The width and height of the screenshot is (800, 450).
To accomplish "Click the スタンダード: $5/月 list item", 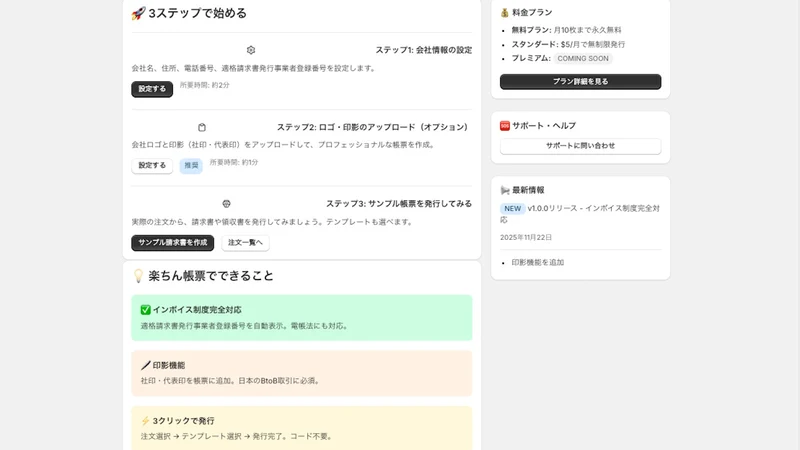I will [x=568, y=44].
